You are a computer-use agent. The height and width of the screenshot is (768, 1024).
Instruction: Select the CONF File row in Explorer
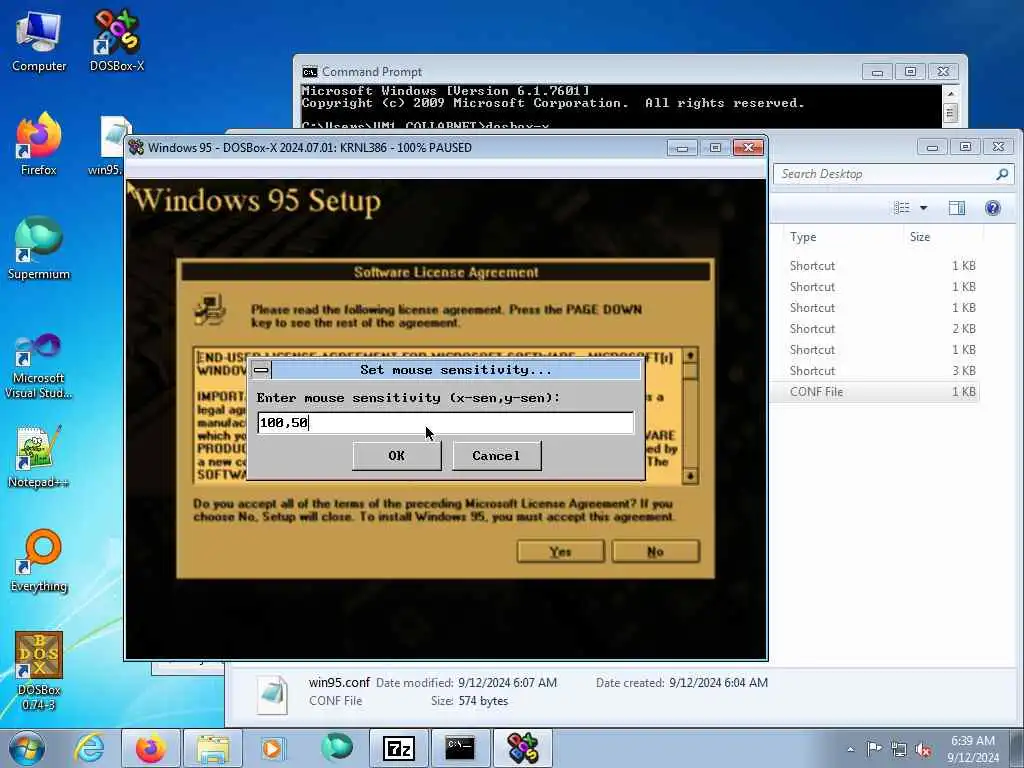pyautogui.click(x=875, y=392)
